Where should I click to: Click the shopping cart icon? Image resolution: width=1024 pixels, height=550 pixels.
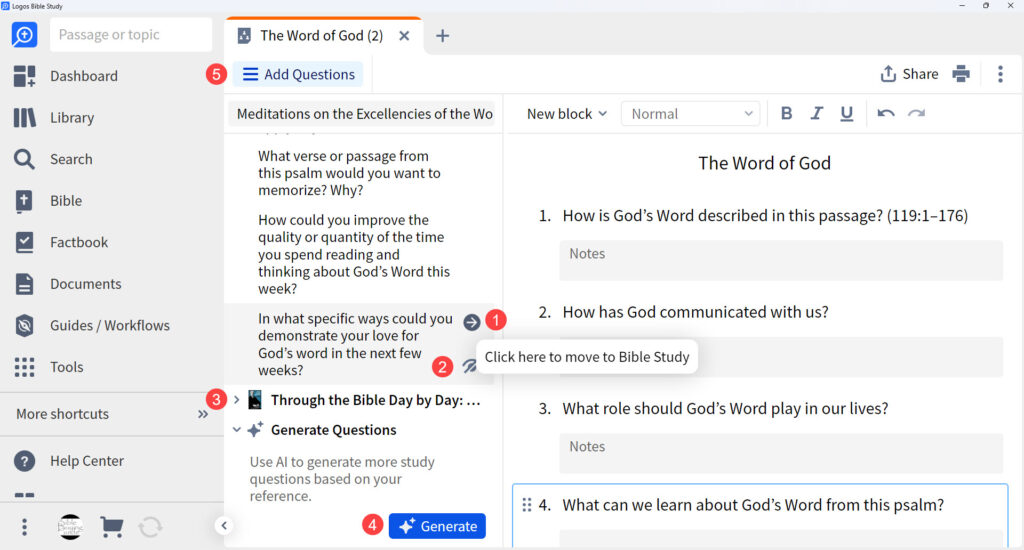(x=112, y=526)
